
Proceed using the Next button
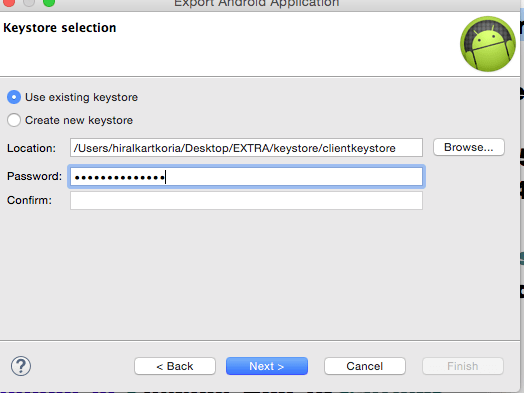click(x=267, y=366)
